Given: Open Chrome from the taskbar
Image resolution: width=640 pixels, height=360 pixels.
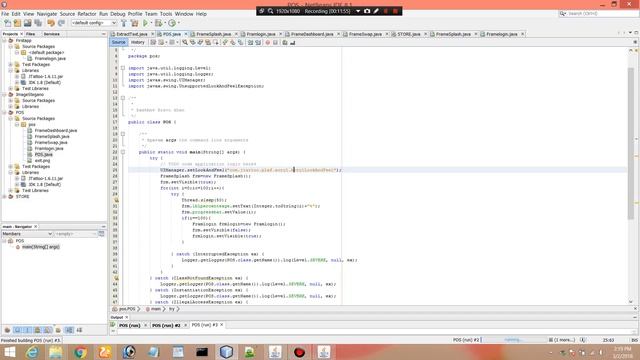Looking at the screenshot, I should pyautogui.click(x=80, y=352).
